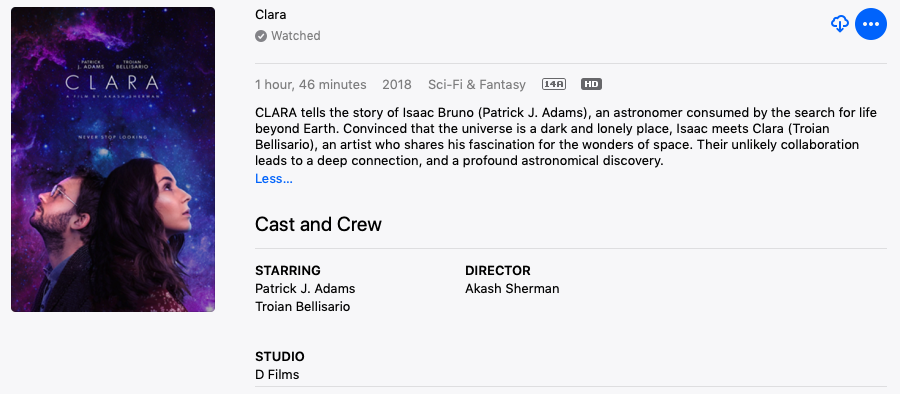Click the Watched status label
Screen dimensions: 900x394
(296, 36)
